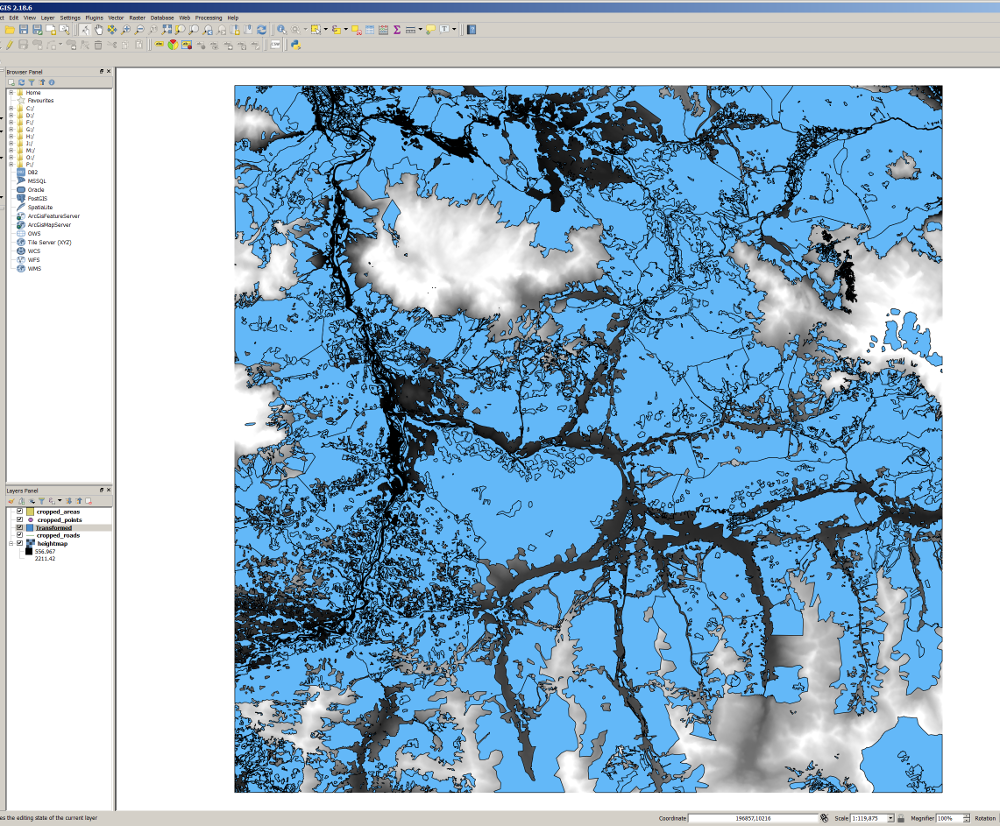Click filter legend icon in Layers Panel
1000x826 pixels.
41,500
